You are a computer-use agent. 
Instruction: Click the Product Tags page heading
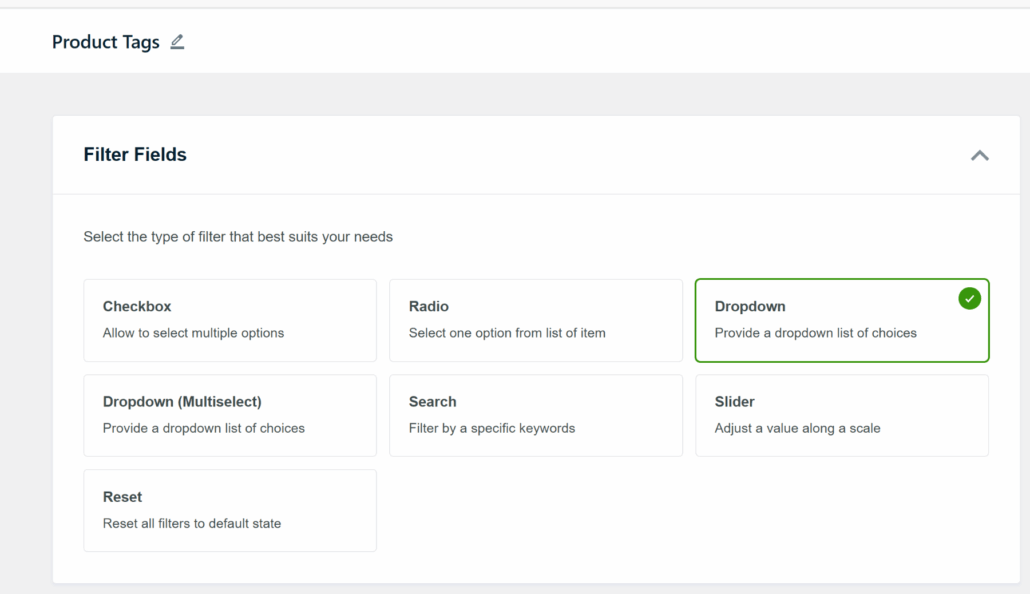point(105,42)
